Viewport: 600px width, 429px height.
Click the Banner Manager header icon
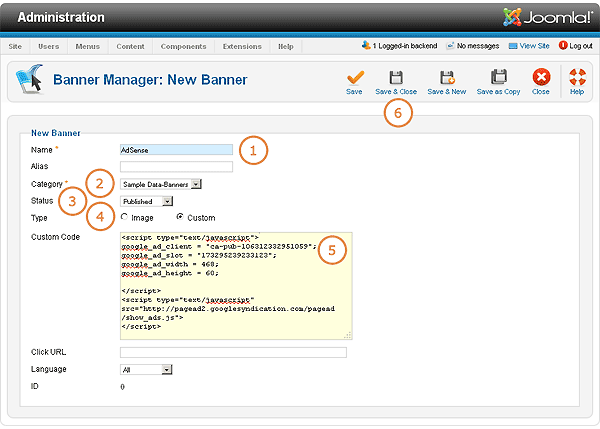[x=29, y=79]
